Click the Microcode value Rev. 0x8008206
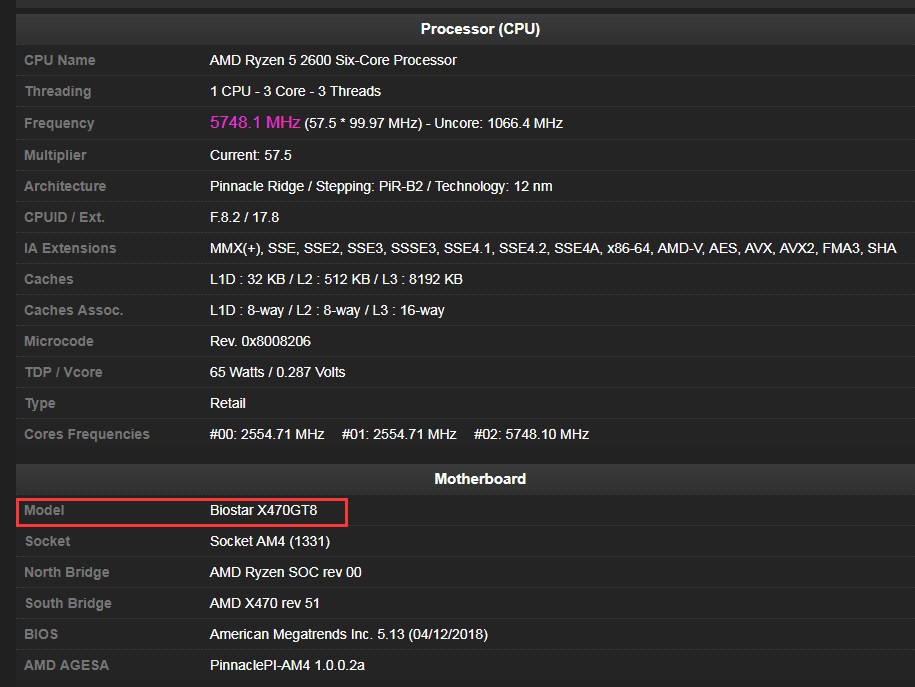The width and height of the screenshot is (915, 687). pyautogui.click(x=260, y=341)
